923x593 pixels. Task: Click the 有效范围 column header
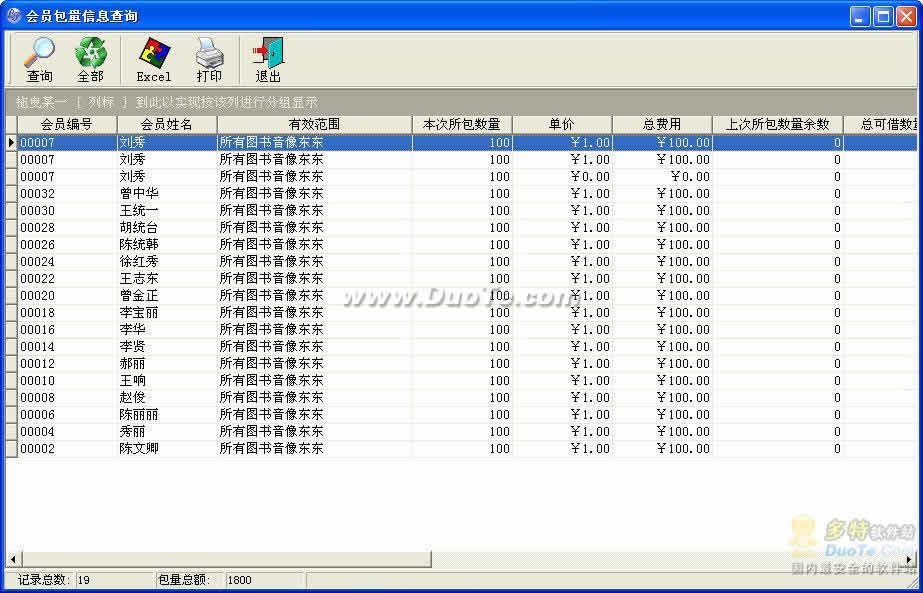pos(314,124)
